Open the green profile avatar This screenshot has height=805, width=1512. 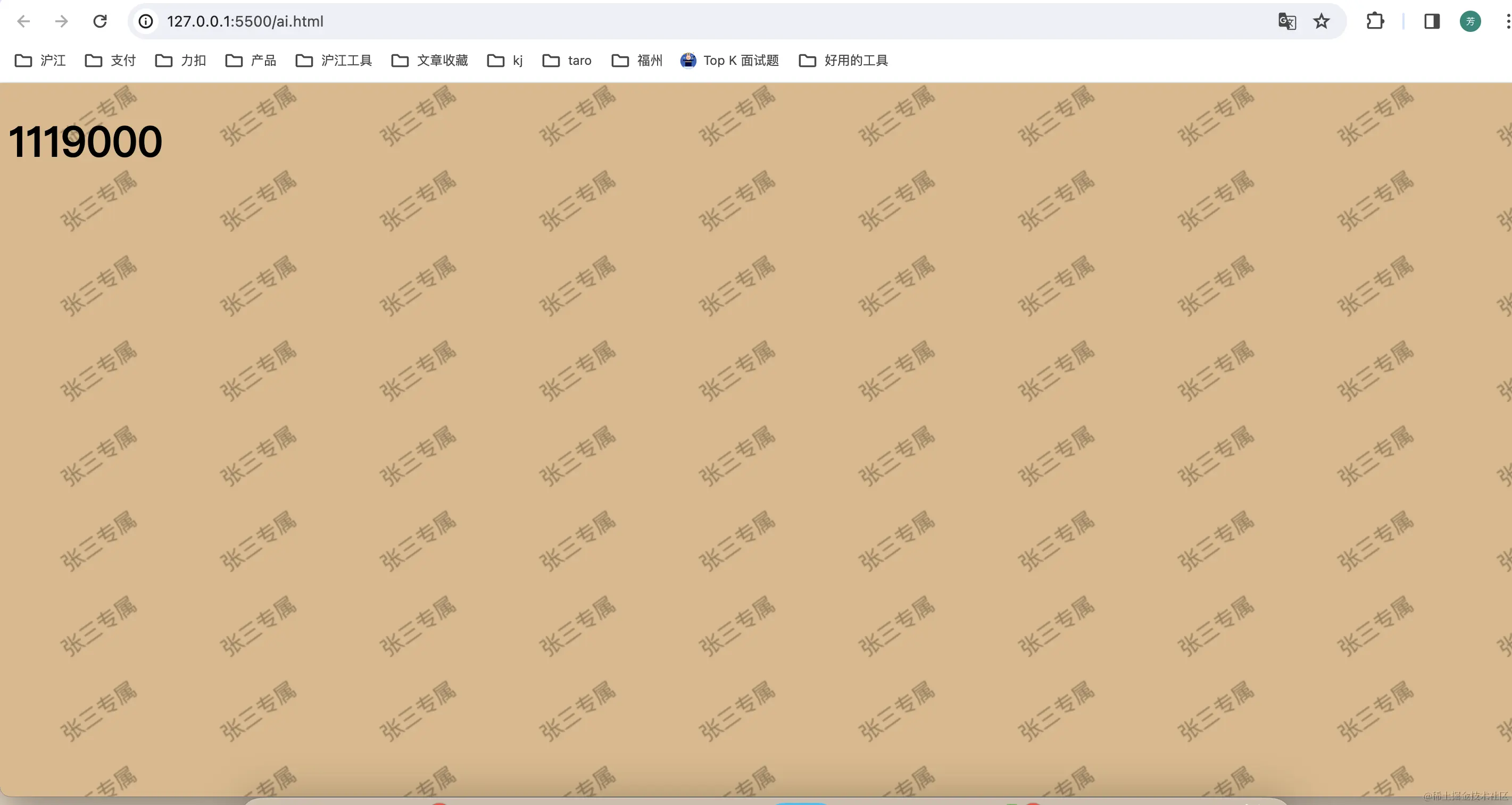[1470, 22]
